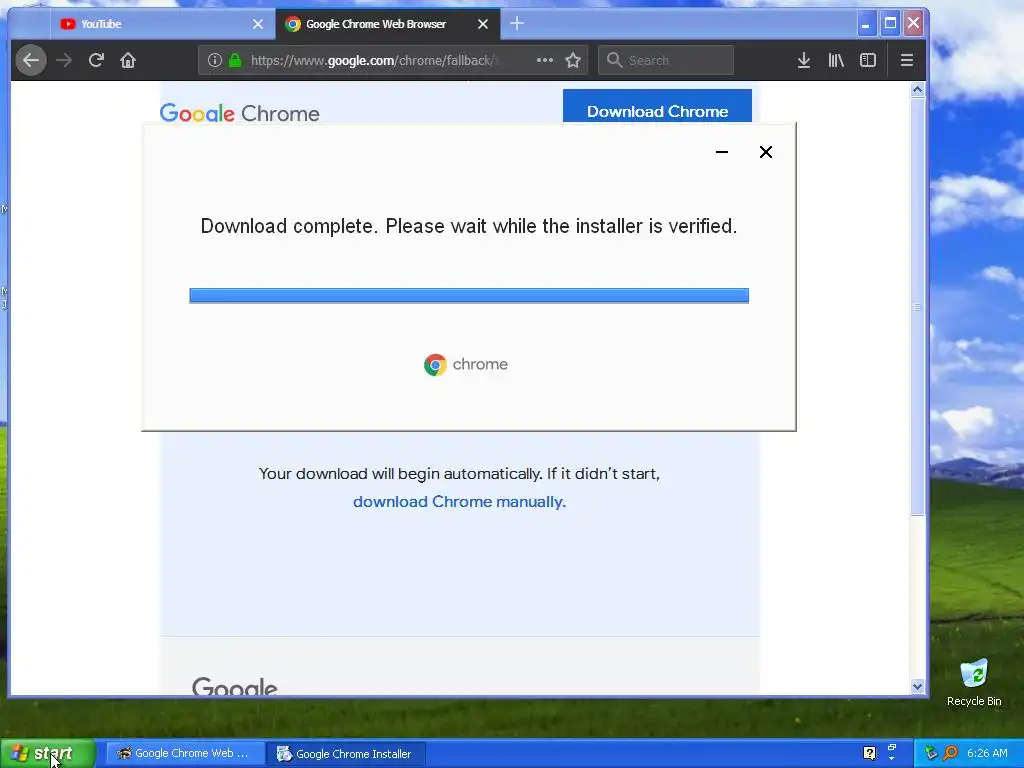This screenshot has height=768, width=1024.
Task: Click the installer progress bar
Action: click(x=469, y=295)
